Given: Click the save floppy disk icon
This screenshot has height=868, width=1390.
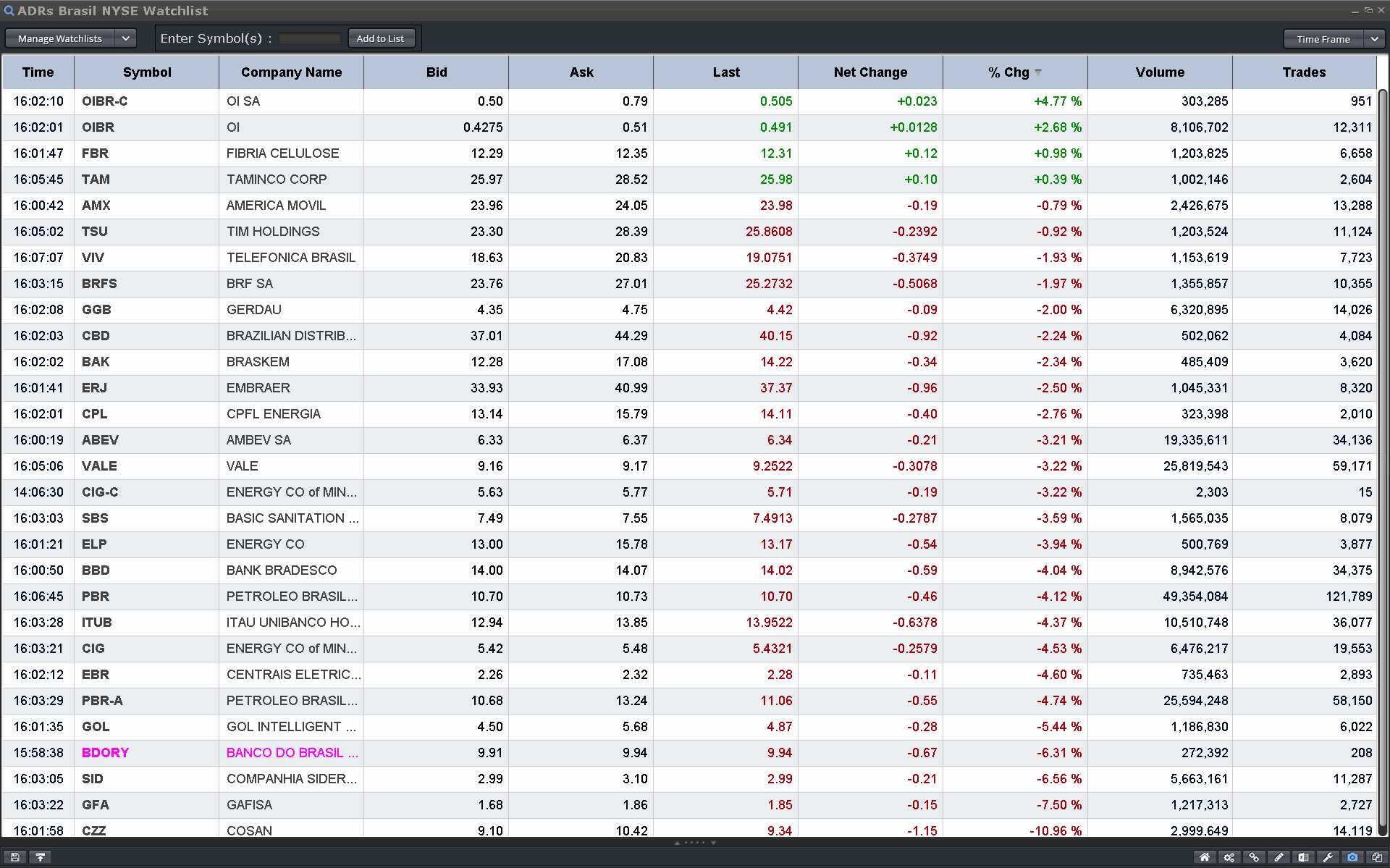Looking at the screenshot, I should coord(15,857).
